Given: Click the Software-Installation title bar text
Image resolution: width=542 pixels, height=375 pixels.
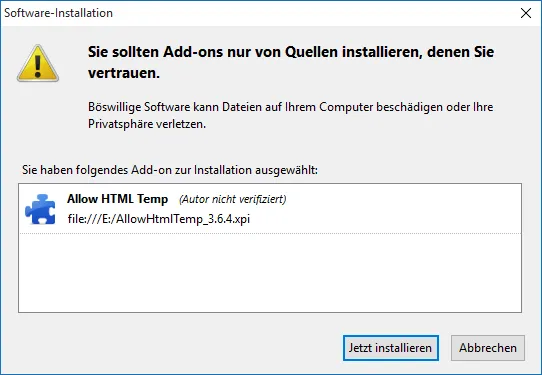Looking at the screenshot, I should pyautogui.click(x=58, y=13).
